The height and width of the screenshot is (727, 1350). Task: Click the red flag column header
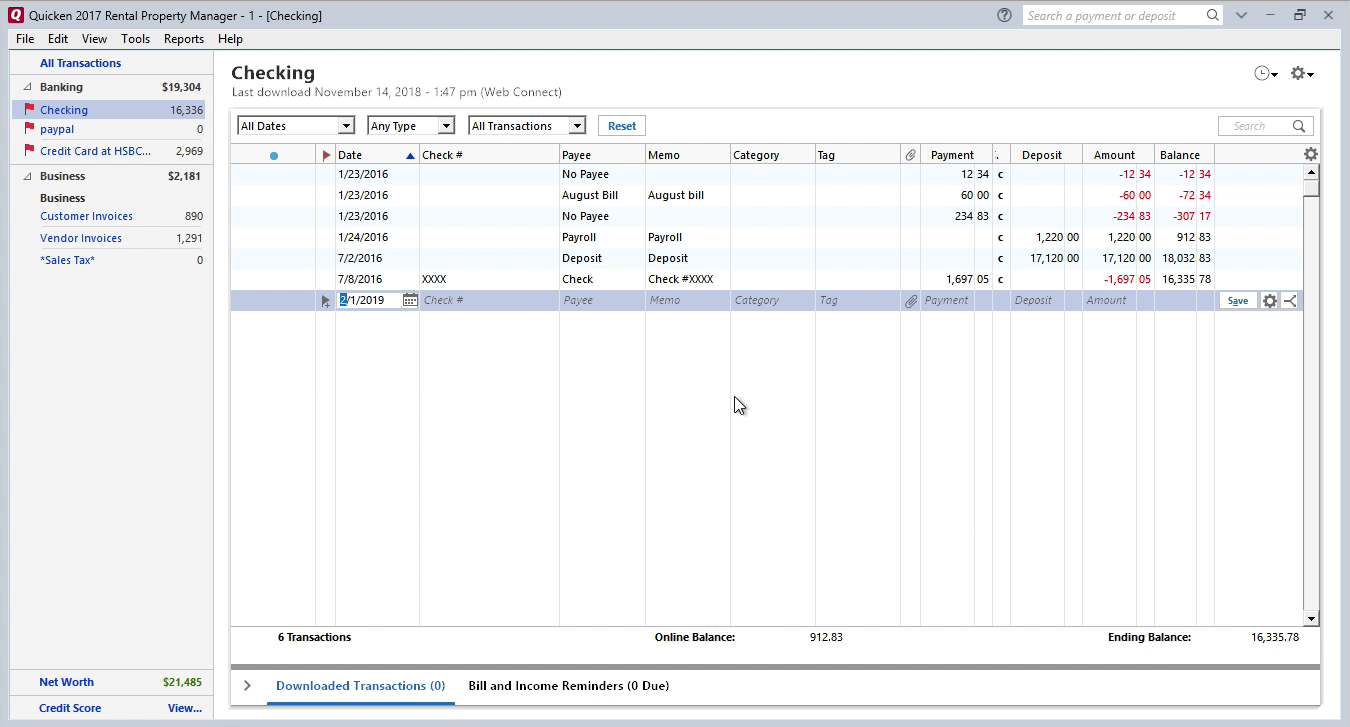coord(326,155)
